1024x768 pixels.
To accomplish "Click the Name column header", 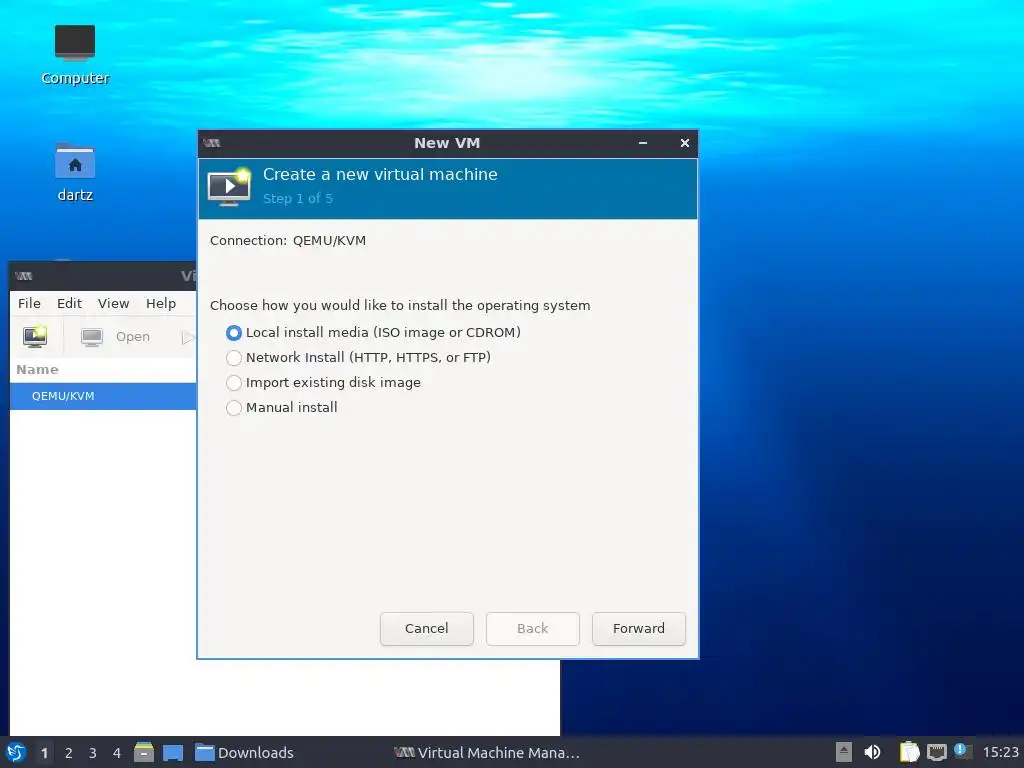I will point(103,370).
